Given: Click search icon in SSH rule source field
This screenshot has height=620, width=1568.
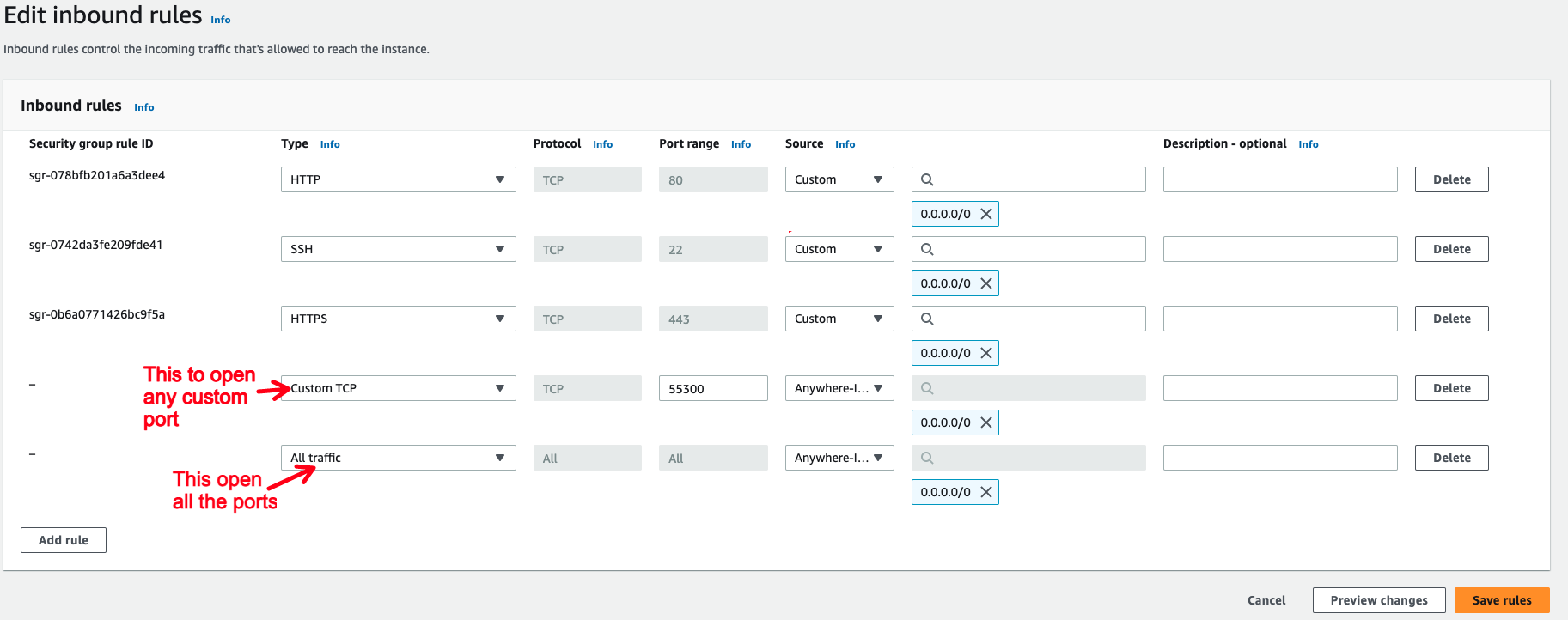Looking at the screenshot, I should (x=927, y=249).
